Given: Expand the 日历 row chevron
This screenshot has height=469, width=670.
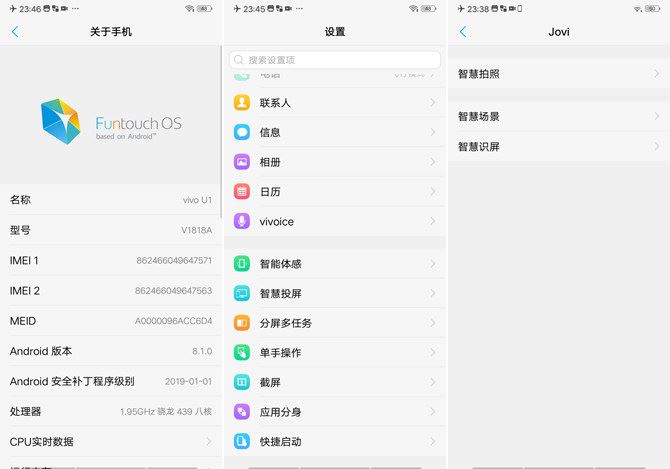Looking at the screenshot, I should pyautogui.click(x=432, y=191).
